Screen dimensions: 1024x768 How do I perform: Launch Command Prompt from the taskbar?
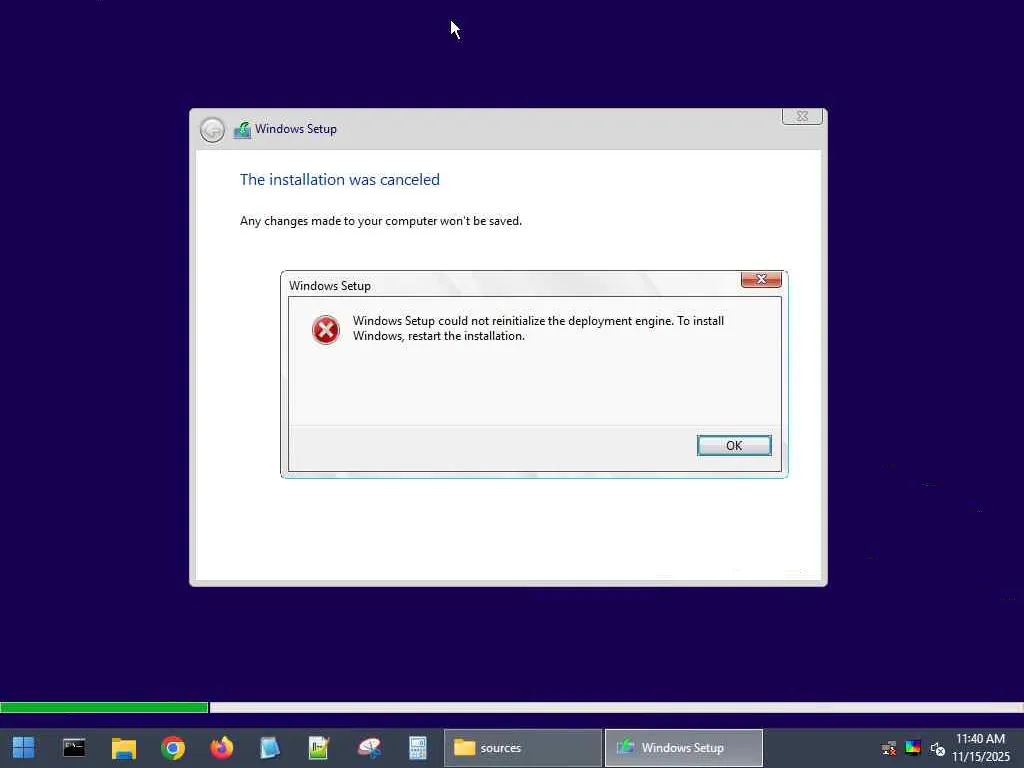pyautogui.click(x=74, y=748)
